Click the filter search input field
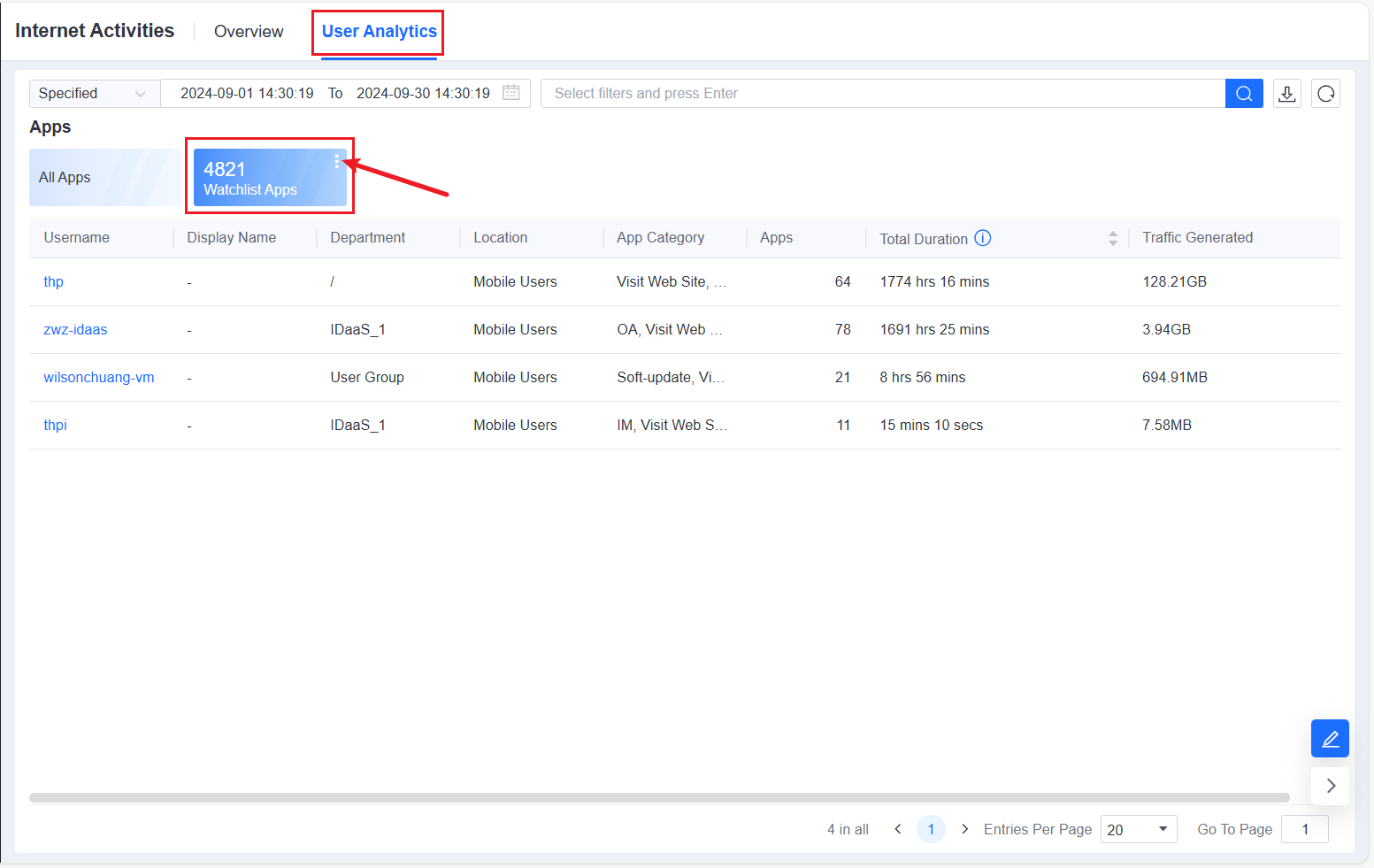Image resolution: width=1374 pixels, height=868 pixels. point(882,93)
